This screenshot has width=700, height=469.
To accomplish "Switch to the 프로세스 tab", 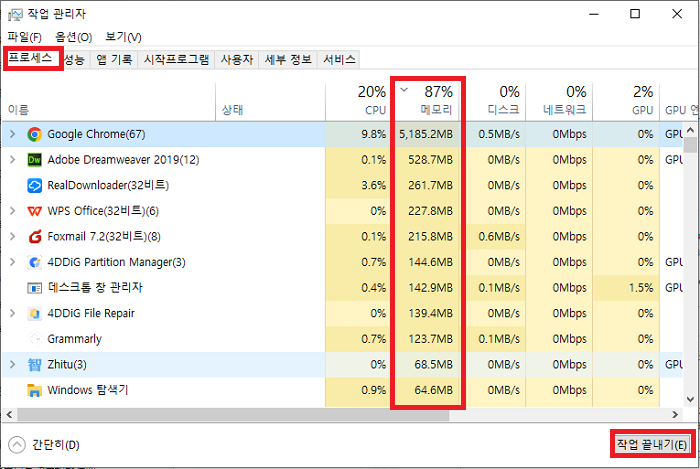I will pos(30,58).
